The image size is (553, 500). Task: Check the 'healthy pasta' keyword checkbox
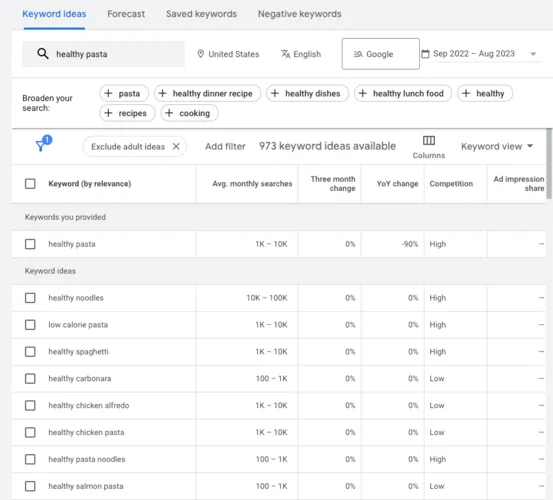coord(30,244)
